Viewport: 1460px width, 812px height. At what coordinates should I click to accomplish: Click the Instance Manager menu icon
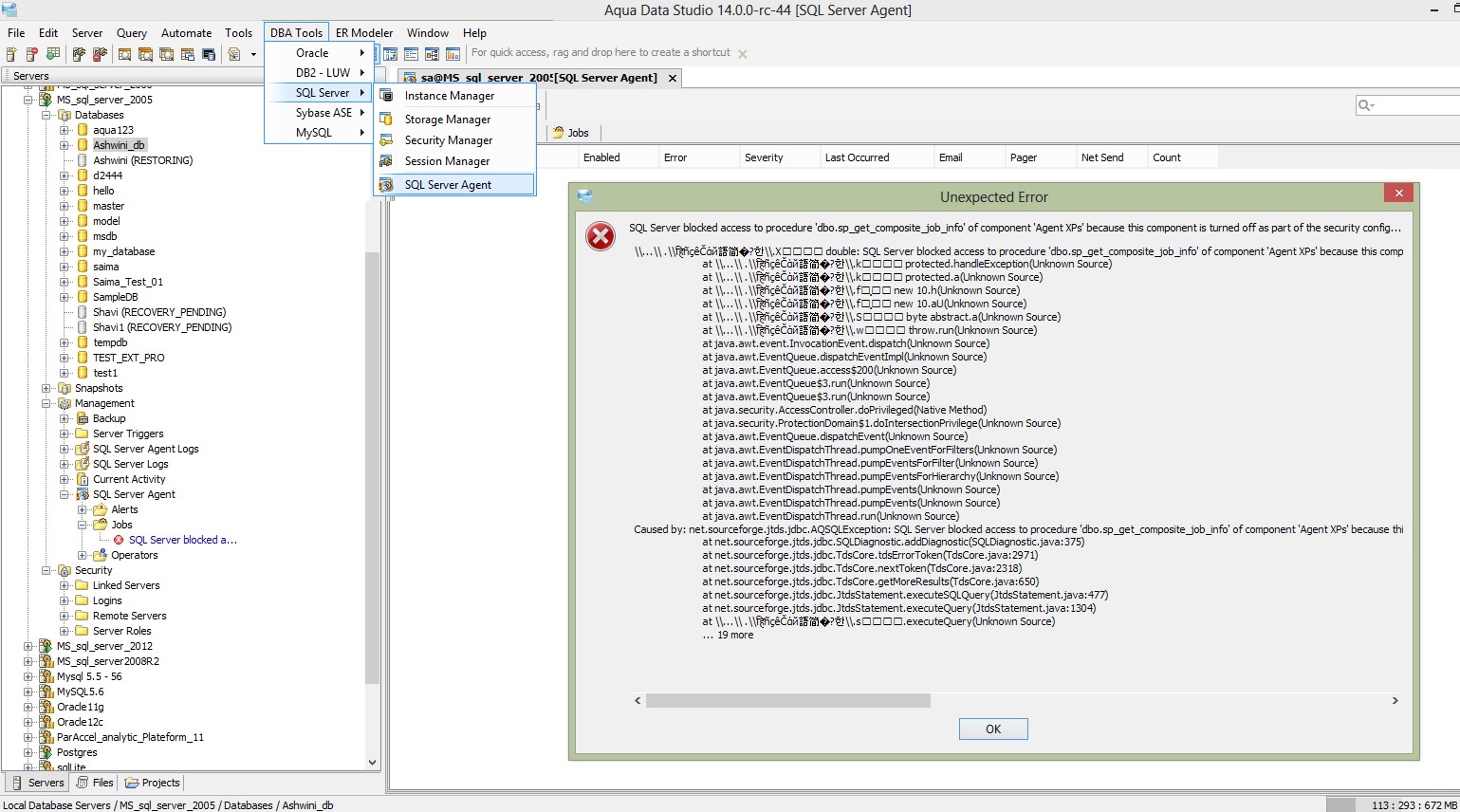(x=386, y=96)
